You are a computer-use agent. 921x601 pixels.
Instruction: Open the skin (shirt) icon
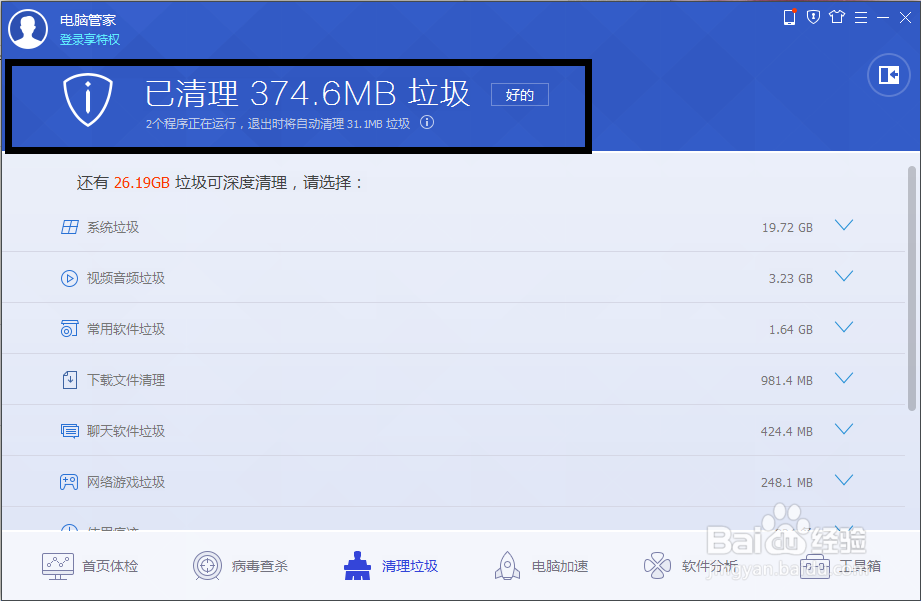[837, 17]
